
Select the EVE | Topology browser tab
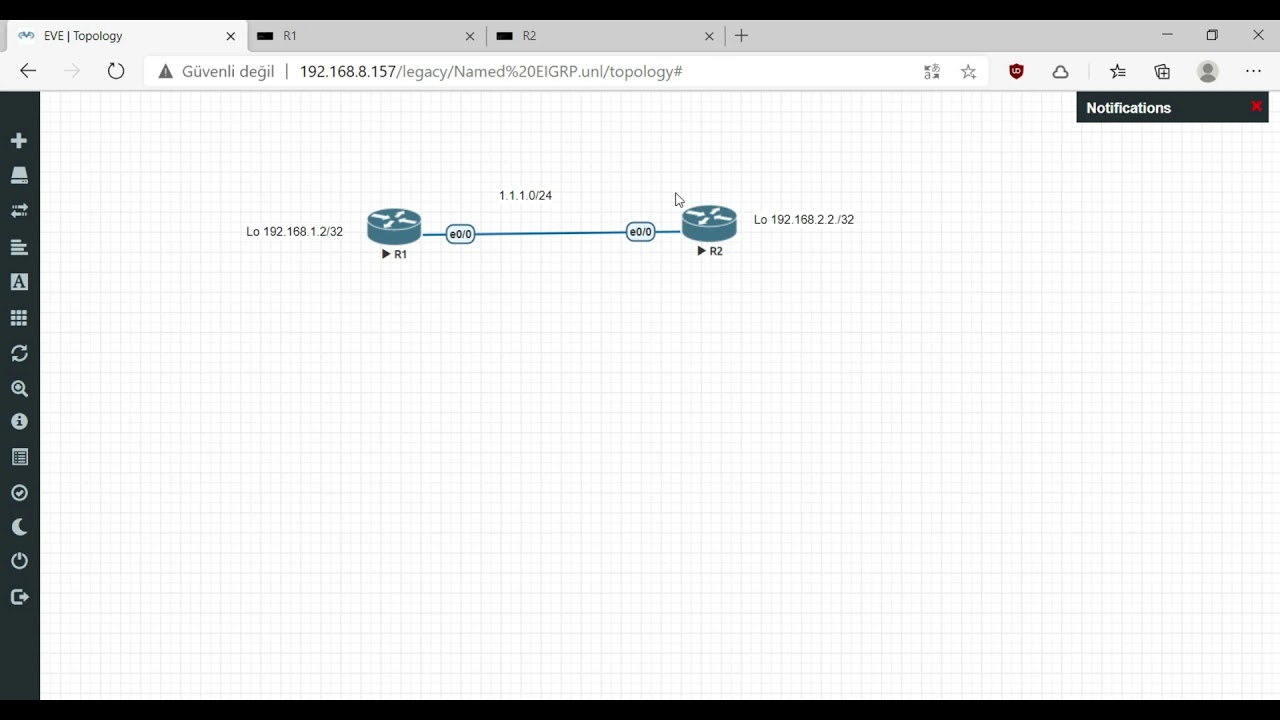126,36
